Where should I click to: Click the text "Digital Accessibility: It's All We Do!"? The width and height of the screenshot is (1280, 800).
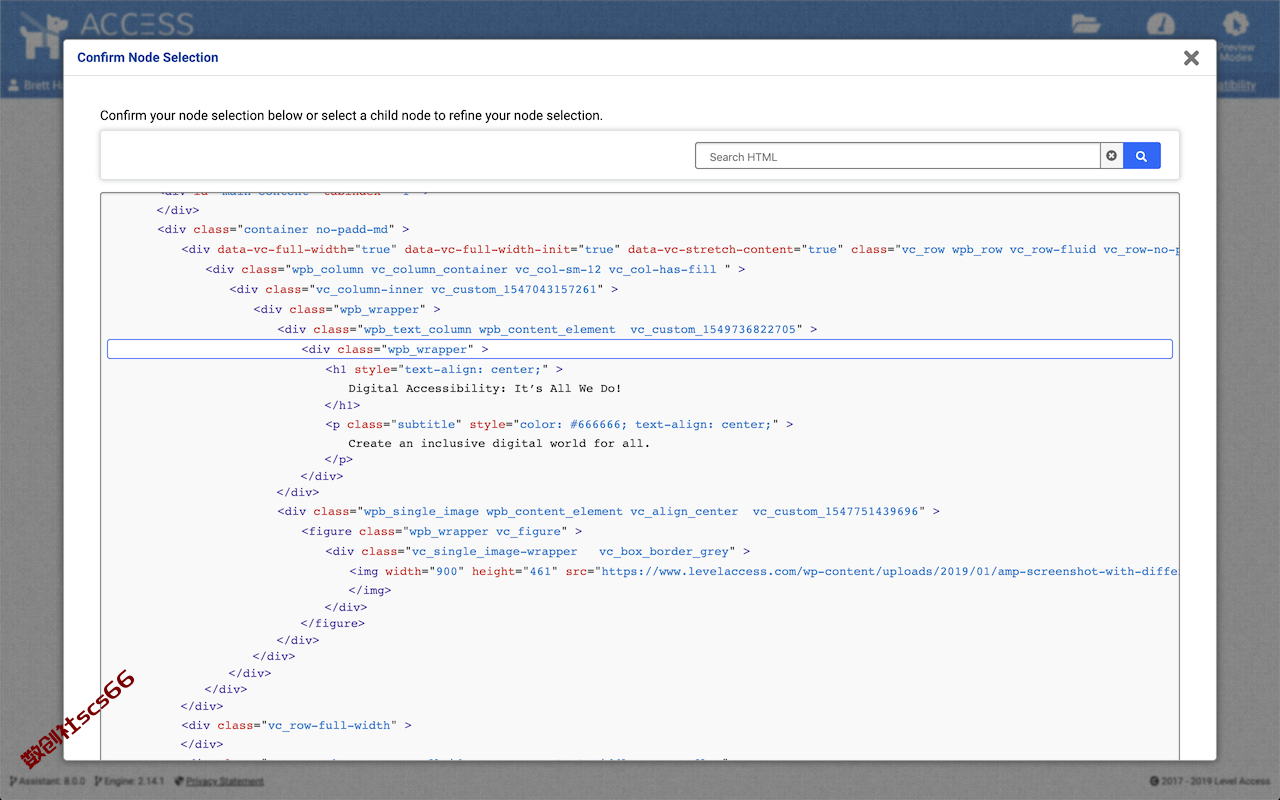coord(485,388)
